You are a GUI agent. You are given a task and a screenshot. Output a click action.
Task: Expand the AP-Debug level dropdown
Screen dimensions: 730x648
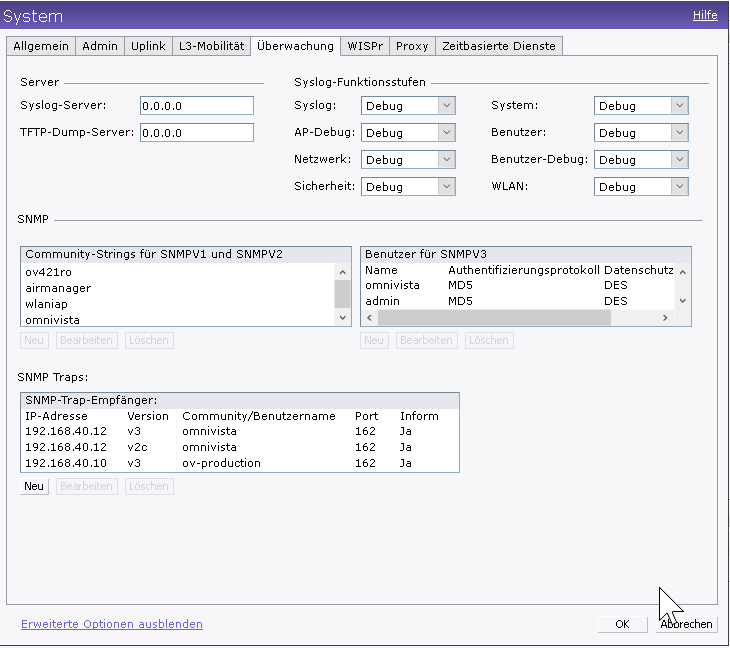pyautogui.click(x=408, y=133)
